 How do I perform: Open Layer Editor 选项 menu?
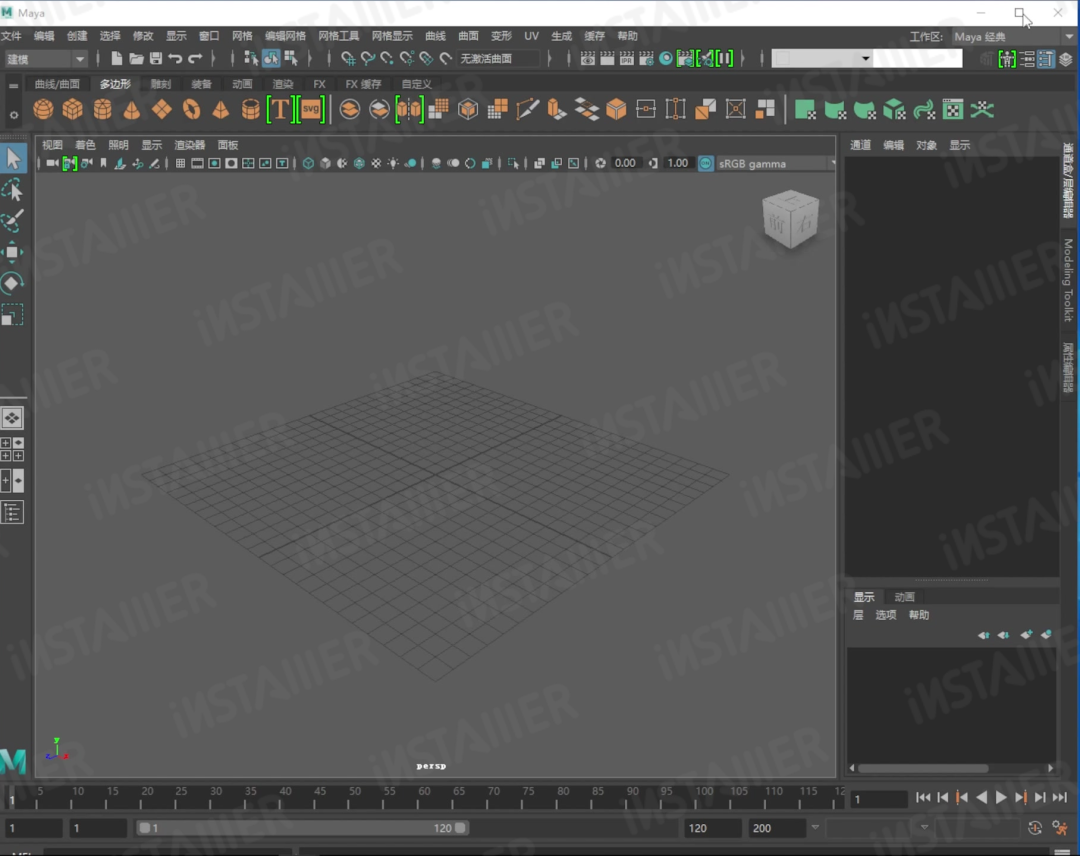pos(886,615)
